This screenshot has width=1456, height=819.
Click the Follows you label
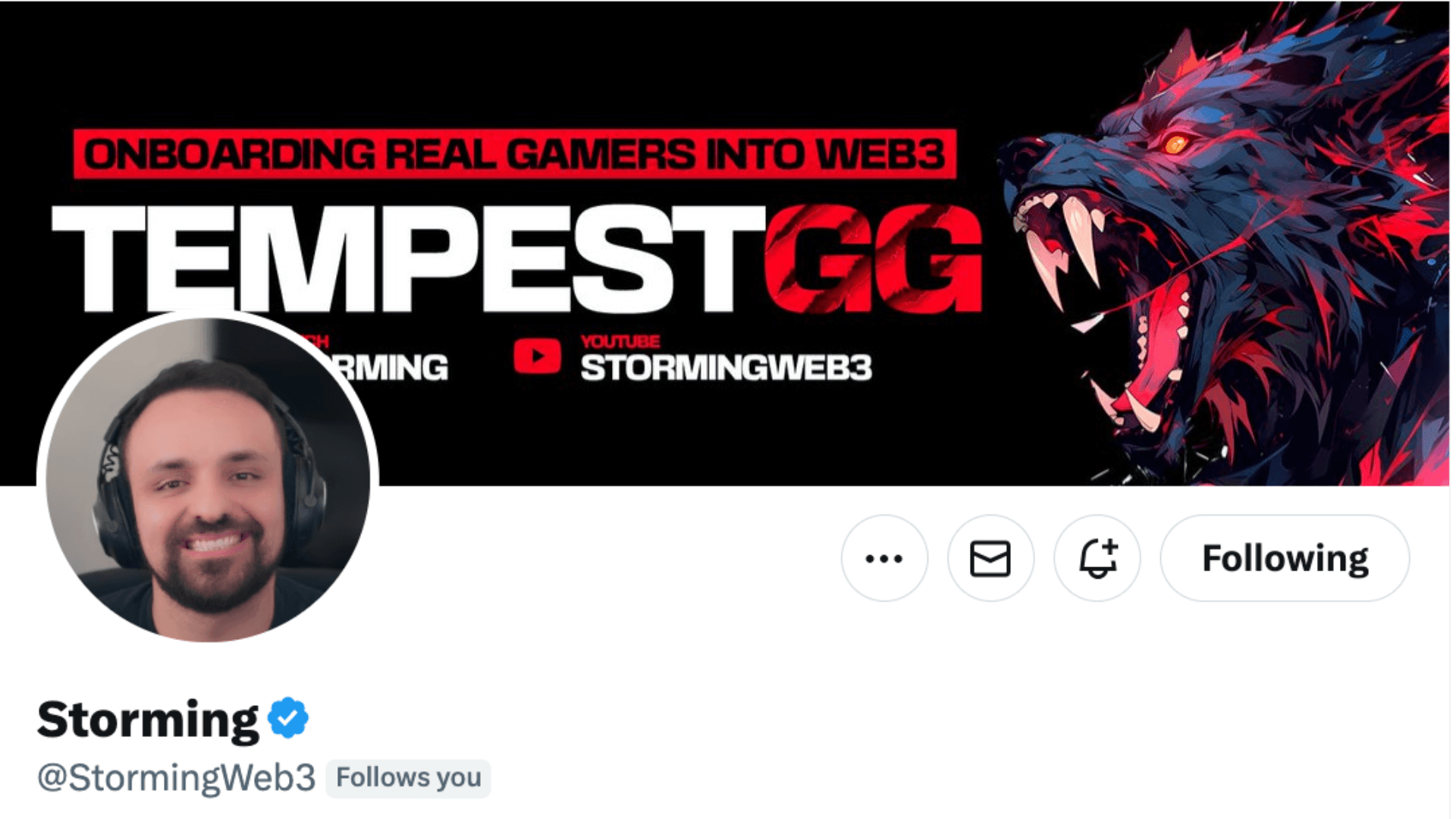(408, 778)
